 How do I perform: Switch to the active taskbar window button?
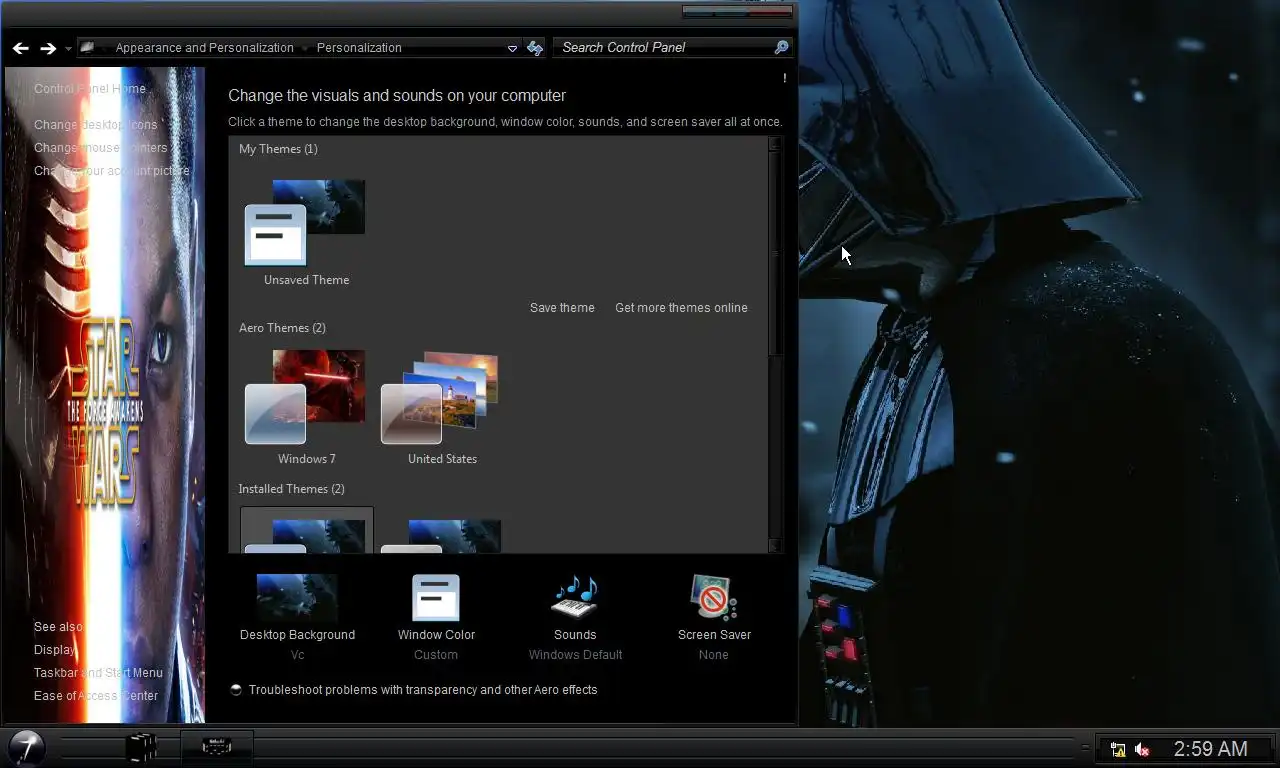(217, 747)
